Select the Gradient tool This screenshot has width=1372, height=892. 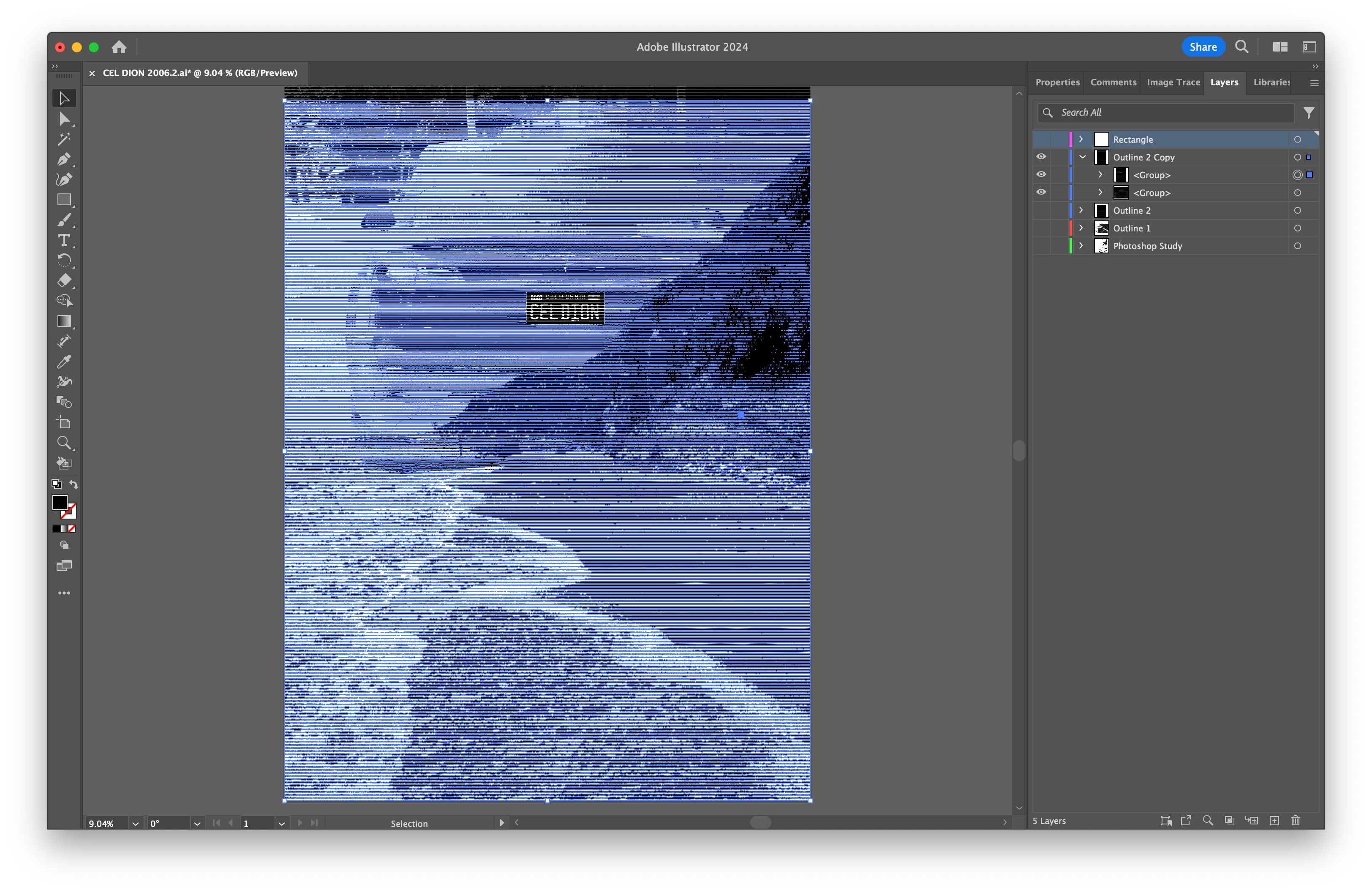pos(63,321)
